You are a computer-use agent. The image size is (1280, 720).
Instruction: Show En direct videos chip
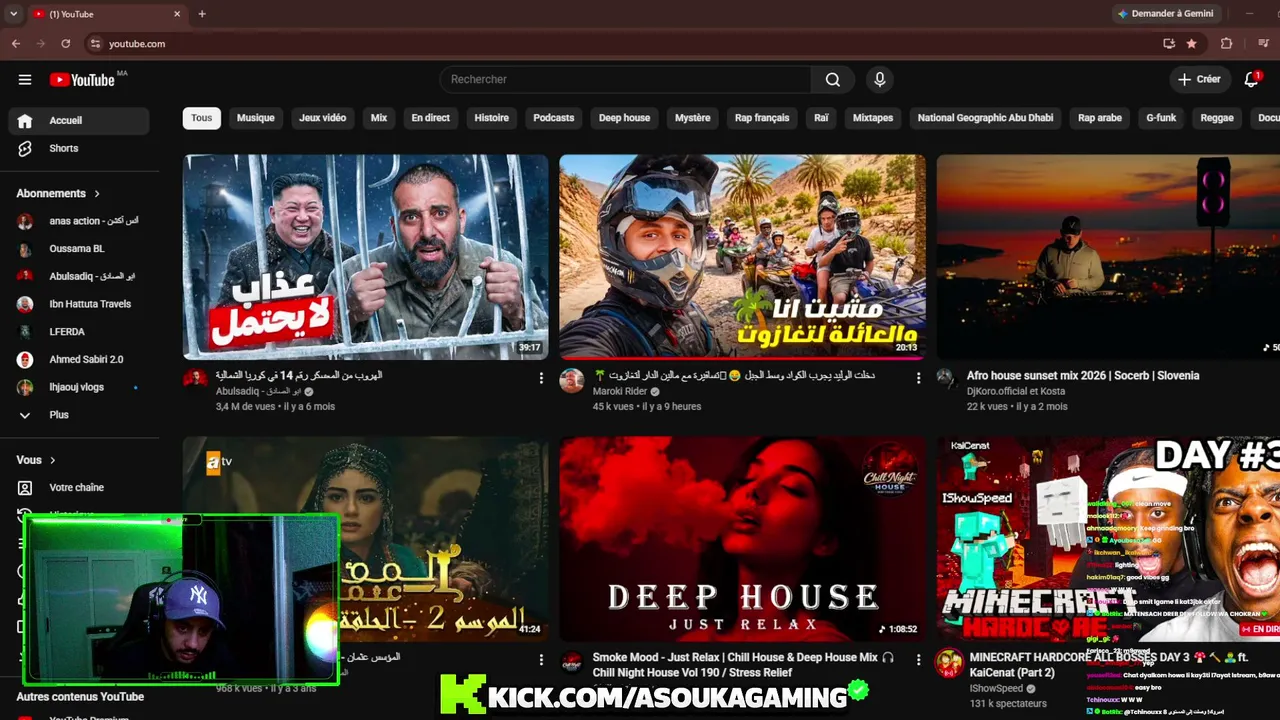(x=431, y=118)
